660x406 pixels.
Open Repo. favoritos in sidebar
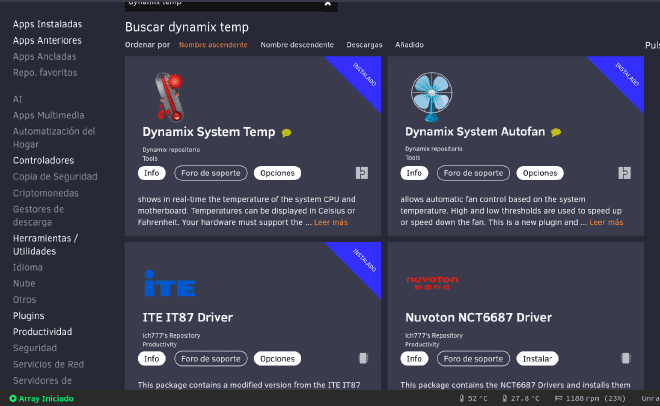coord(45,72)
